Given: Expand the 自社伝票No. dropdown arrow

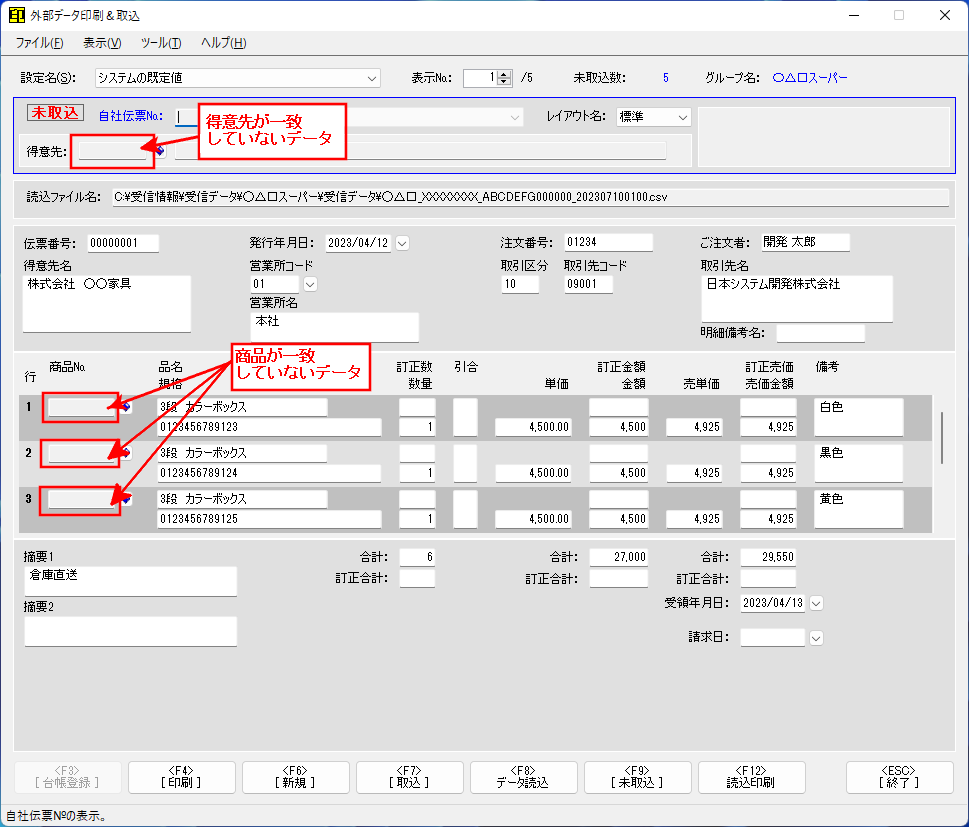Looking at the screenshot, I should (515, 117).
